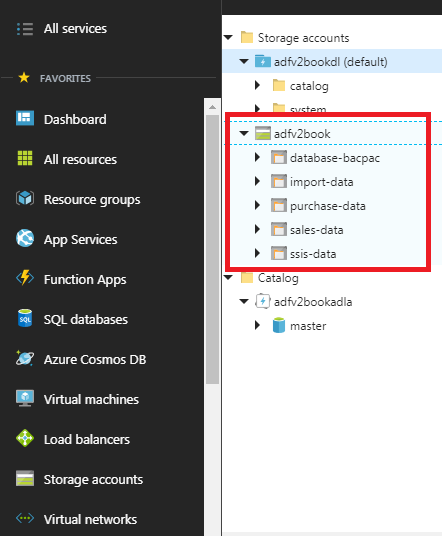
Task: Open Dashboard from favorites
Action: pyautogui.click(x=75, y=120)
